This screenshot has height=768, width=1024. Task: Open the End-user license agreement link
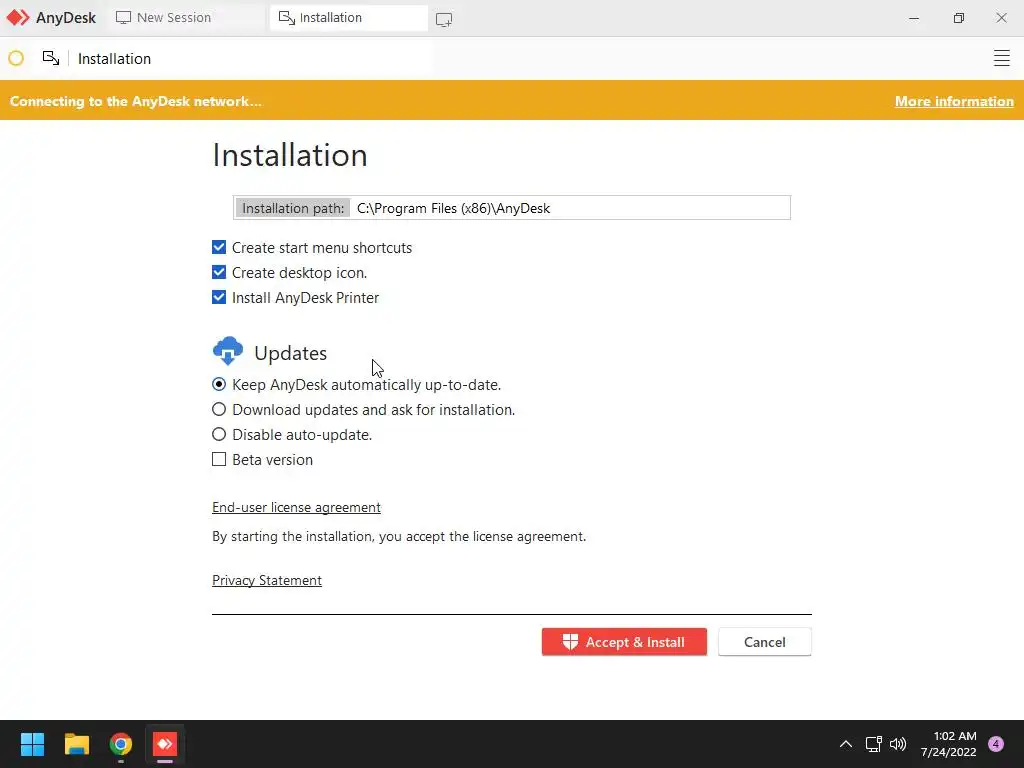tap(296, 507)
